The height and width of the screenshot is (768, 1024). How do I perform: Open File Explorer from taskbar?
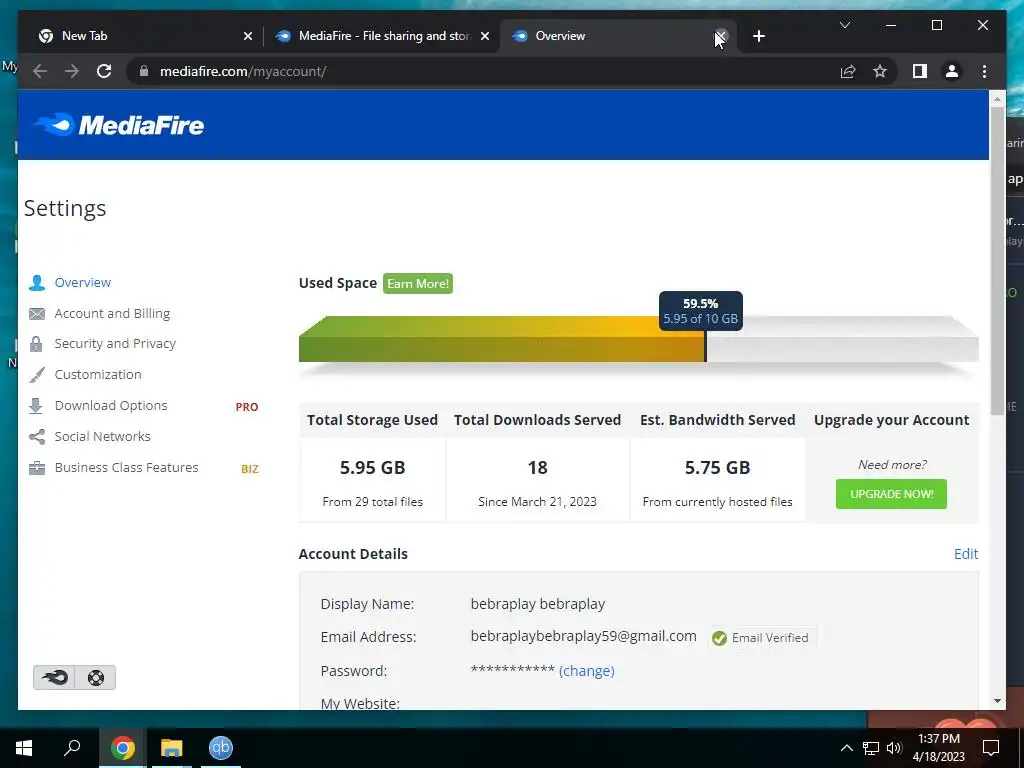172,748
